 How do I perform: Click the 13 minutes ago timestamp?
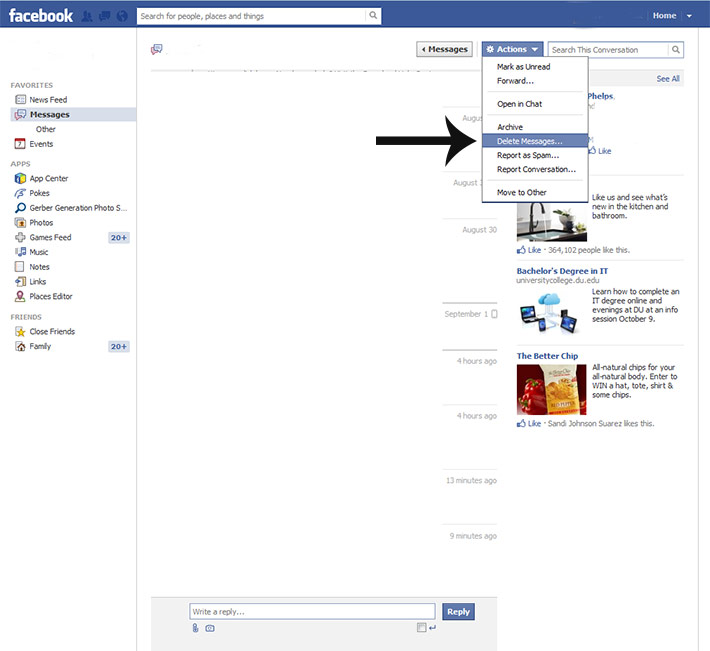tap(471, 480)
